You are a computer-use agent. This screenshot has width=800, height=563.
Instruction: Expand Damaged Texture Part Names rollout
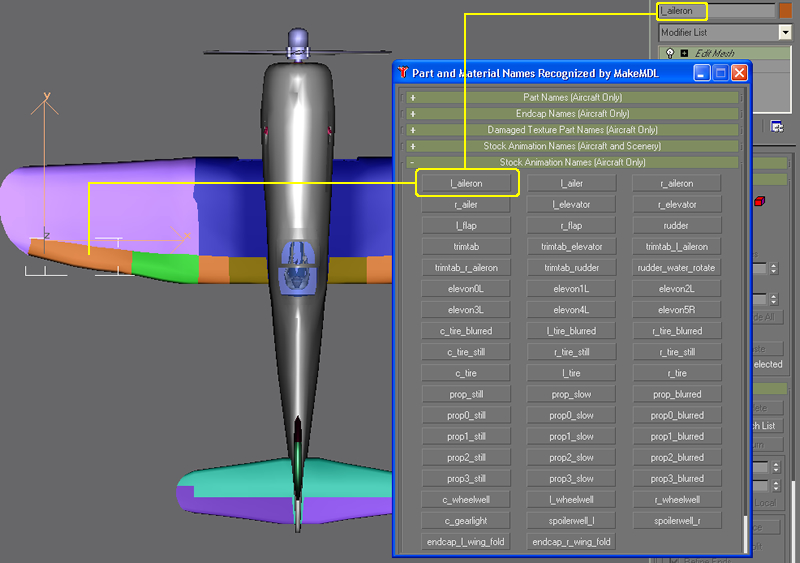pyautogui.click(x=572, y=130)
